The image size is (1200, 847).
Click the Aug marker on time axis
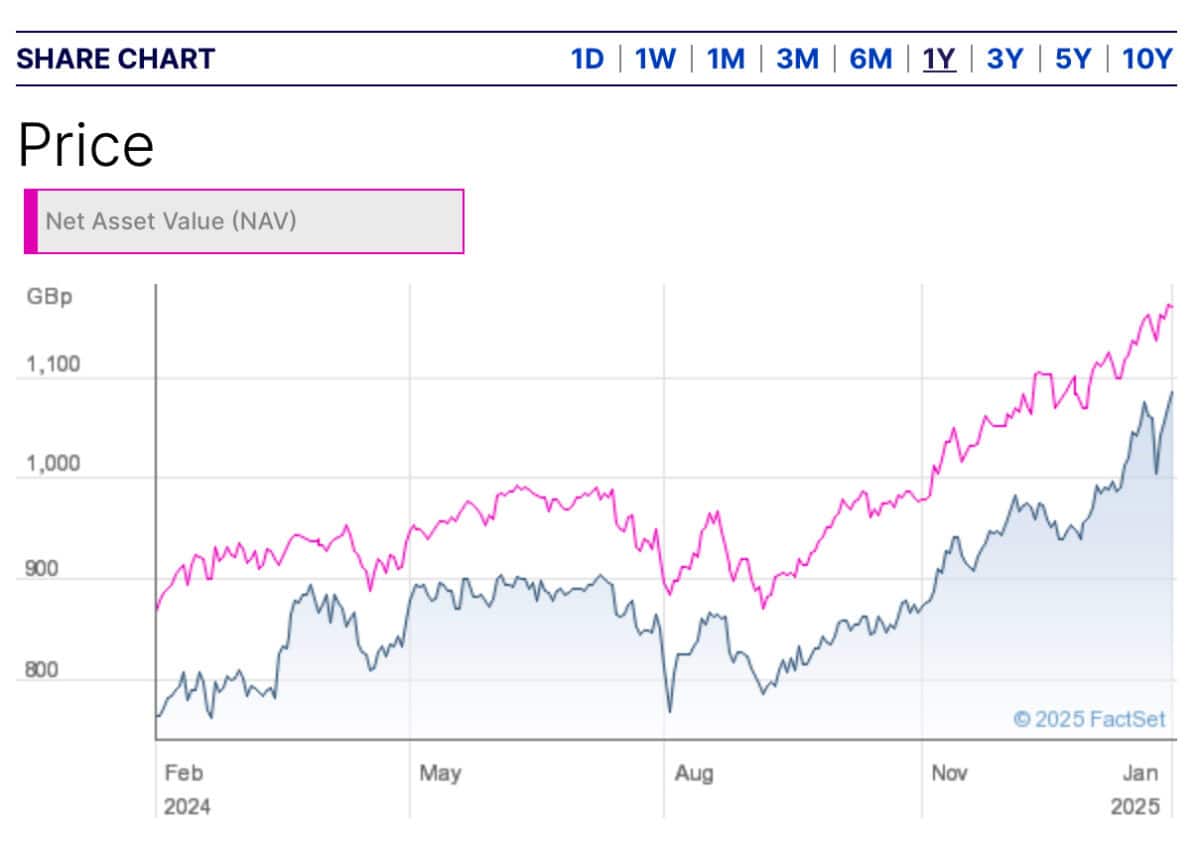pyautogui.click(x=693, y=774)
